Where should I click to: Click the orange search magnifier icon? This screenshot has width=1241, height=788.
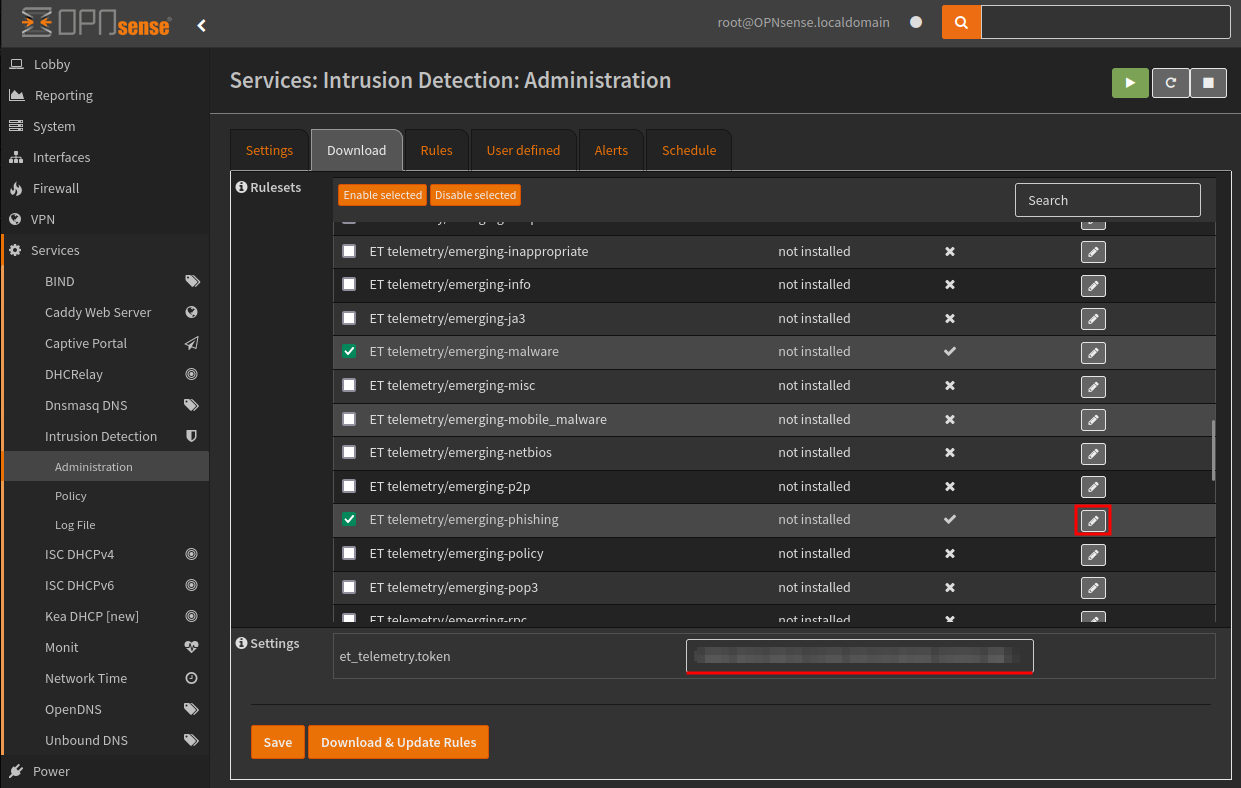point(961,22)
